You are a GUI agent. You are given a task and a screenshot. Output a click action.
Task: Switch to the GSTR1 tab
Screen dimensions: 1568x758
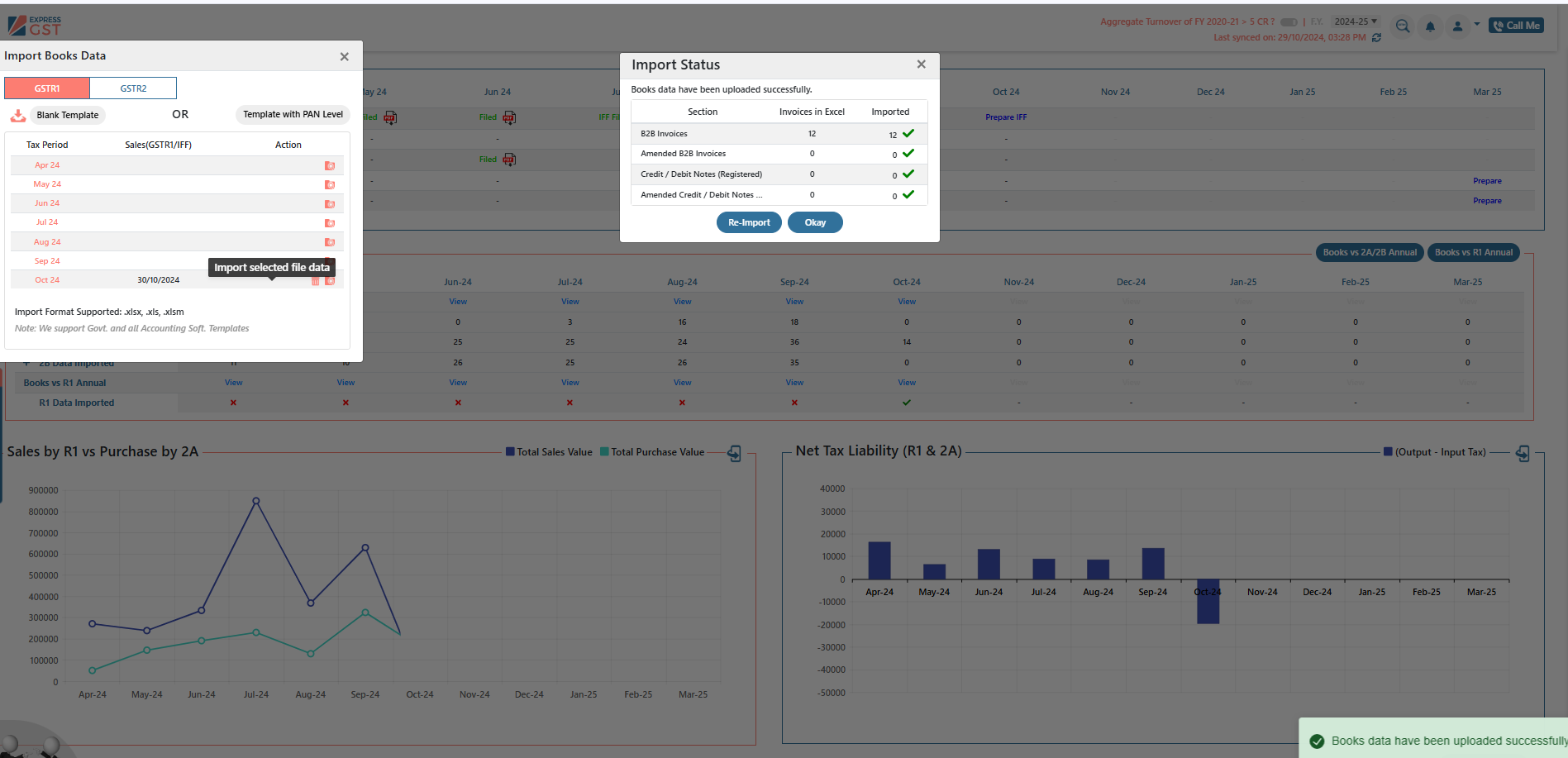click(47, 88)
